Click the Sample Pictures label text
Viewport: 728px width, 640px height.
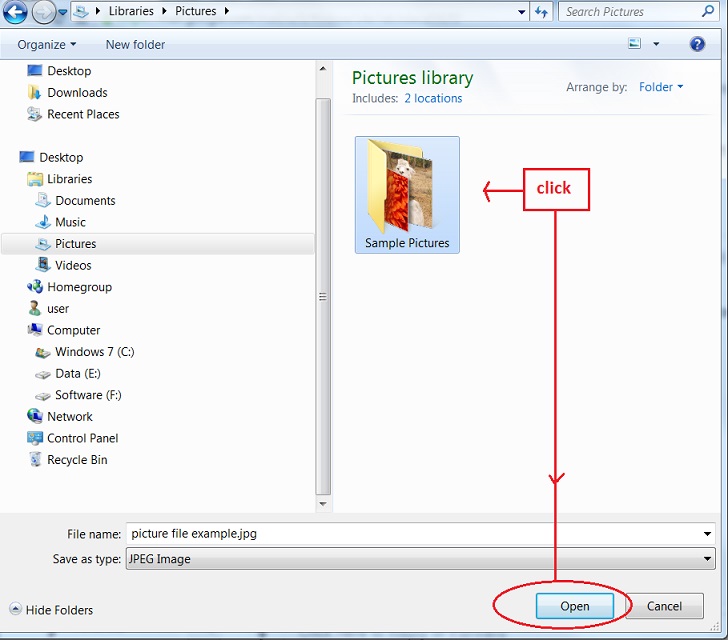pyautogui.click(x=407, y=243)
